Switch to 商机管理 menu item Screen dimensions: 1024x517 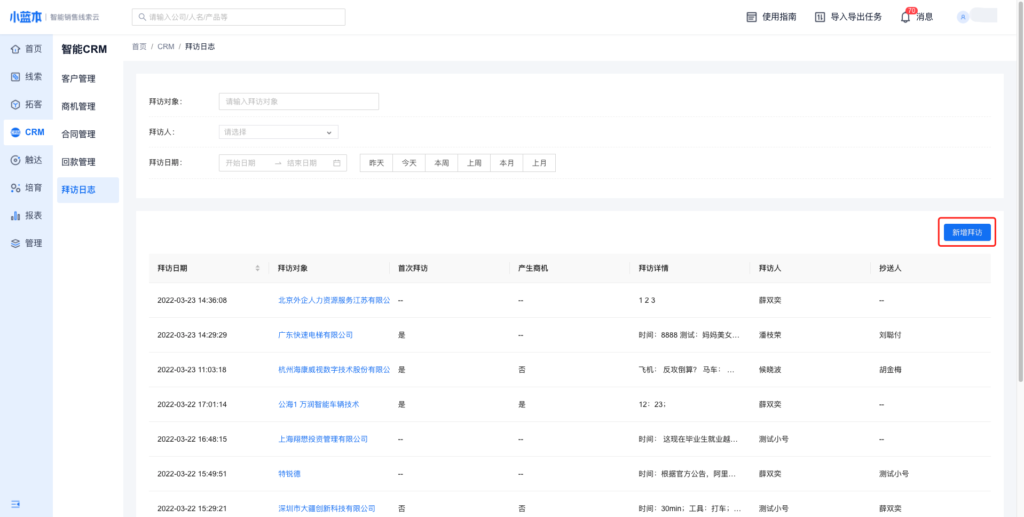click(78, 107)
